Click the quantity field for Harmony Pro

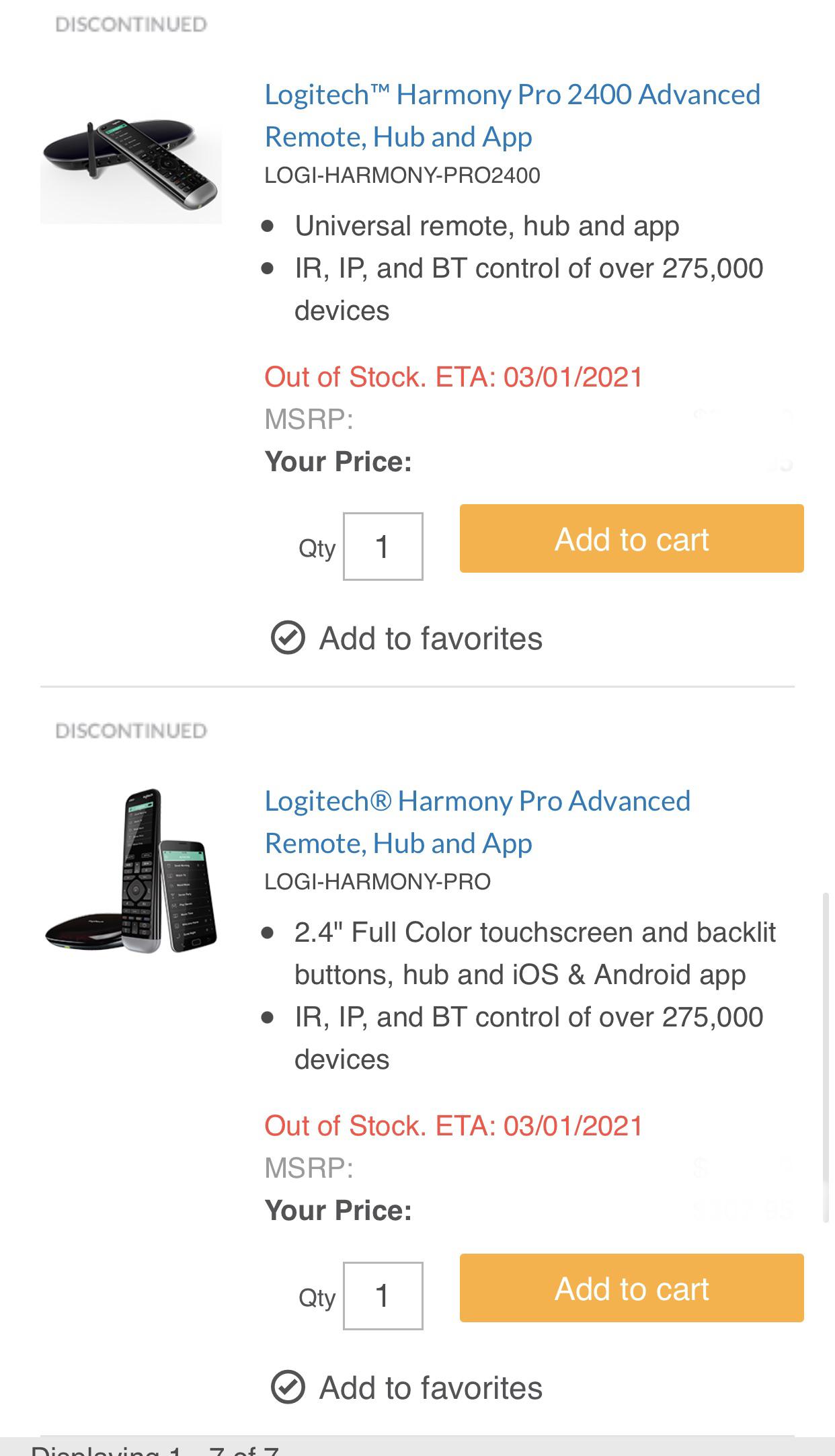pos(383,1296)
